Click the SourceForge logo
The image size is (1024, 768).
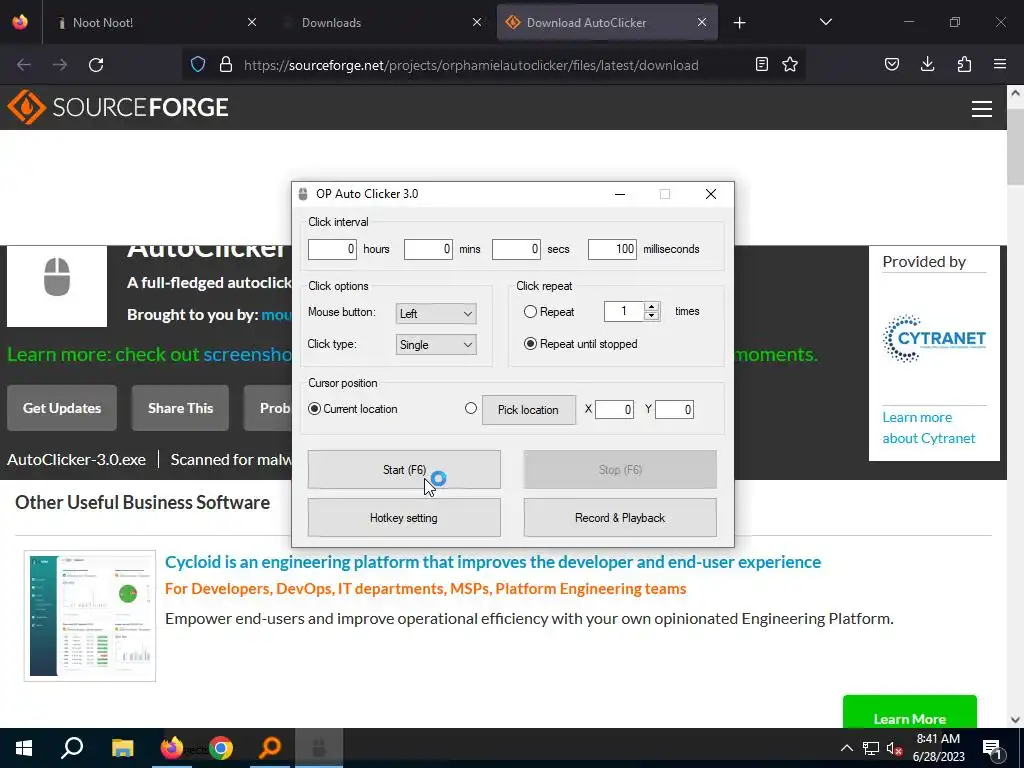point(118,107)
